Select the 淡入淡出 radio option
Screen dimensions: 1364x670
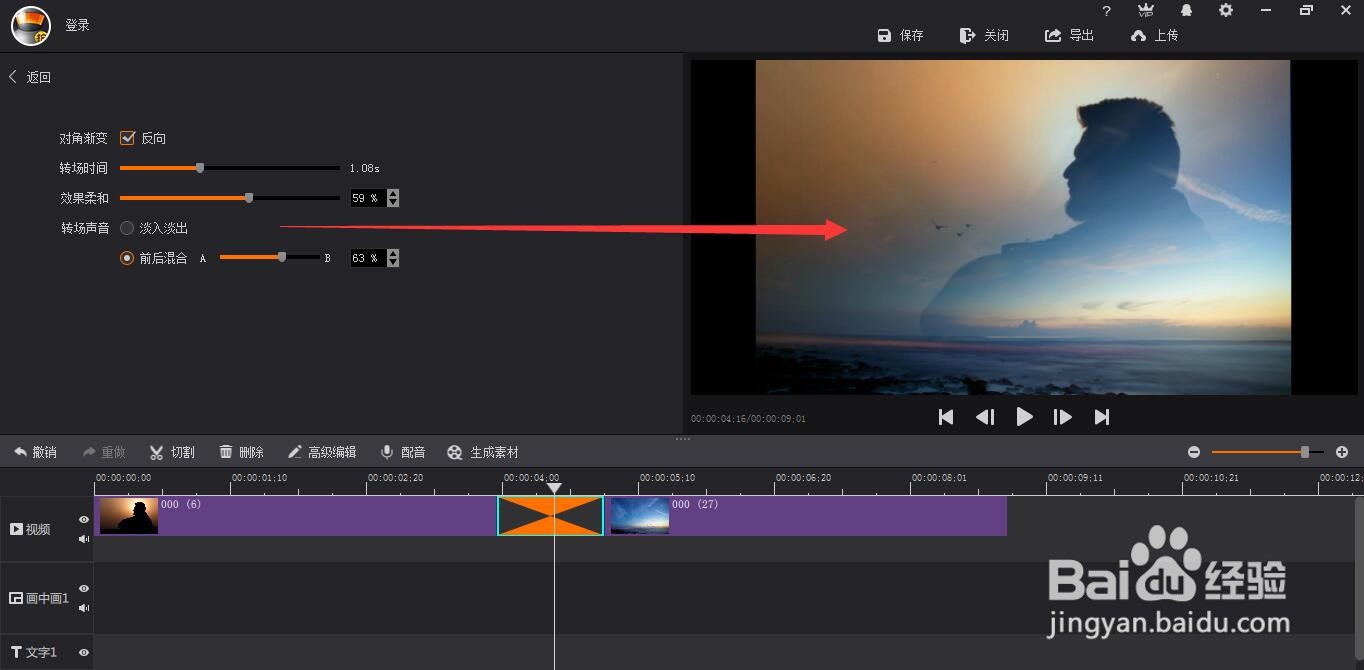127,228
